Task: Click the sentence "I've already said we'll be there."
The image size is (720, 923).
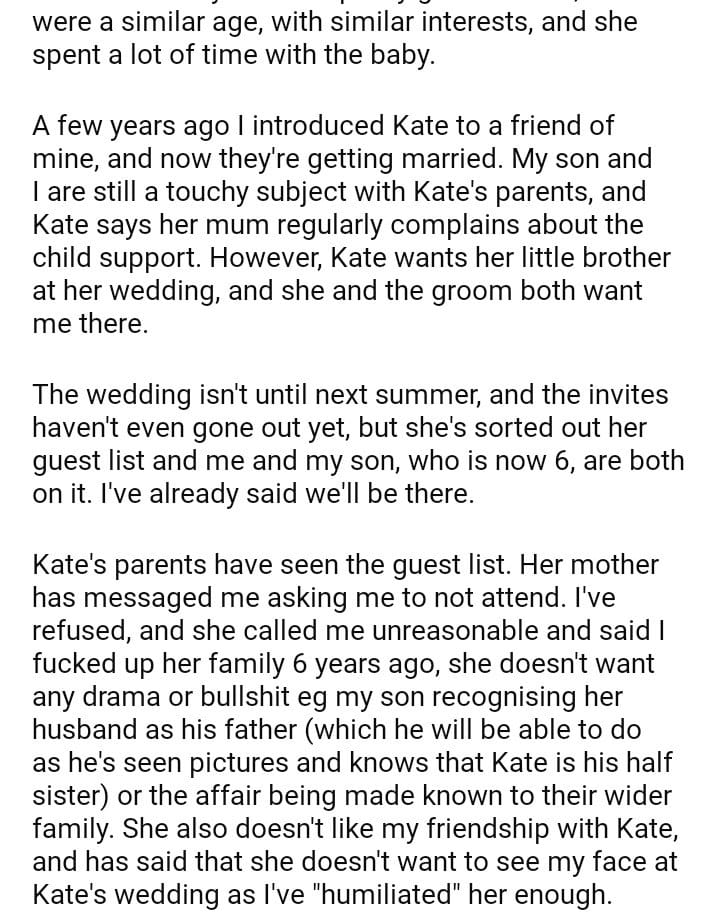Action: click(x=253, y=494)
